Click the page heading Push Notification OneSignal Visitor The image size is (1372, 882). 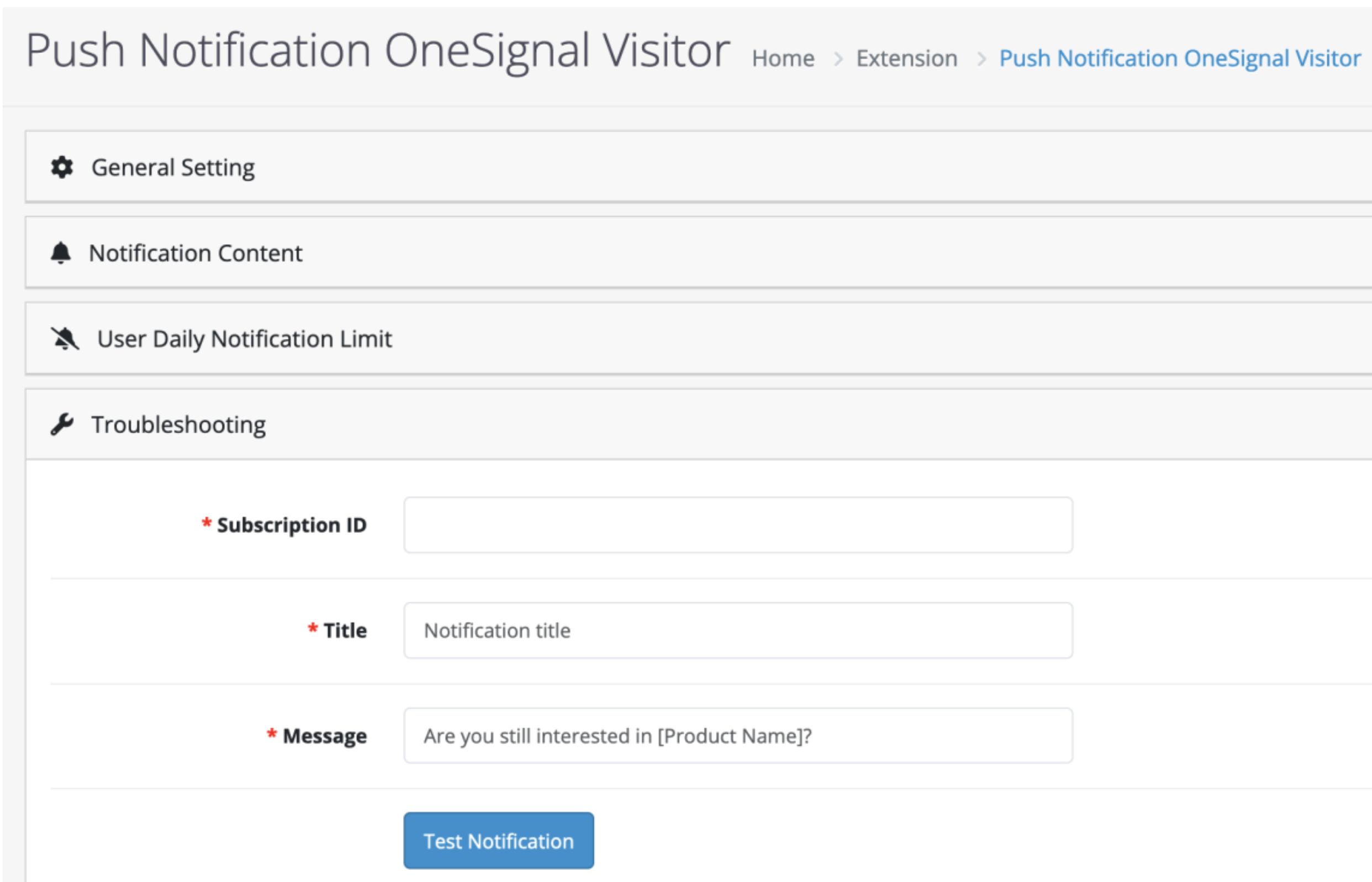point(378,51)
